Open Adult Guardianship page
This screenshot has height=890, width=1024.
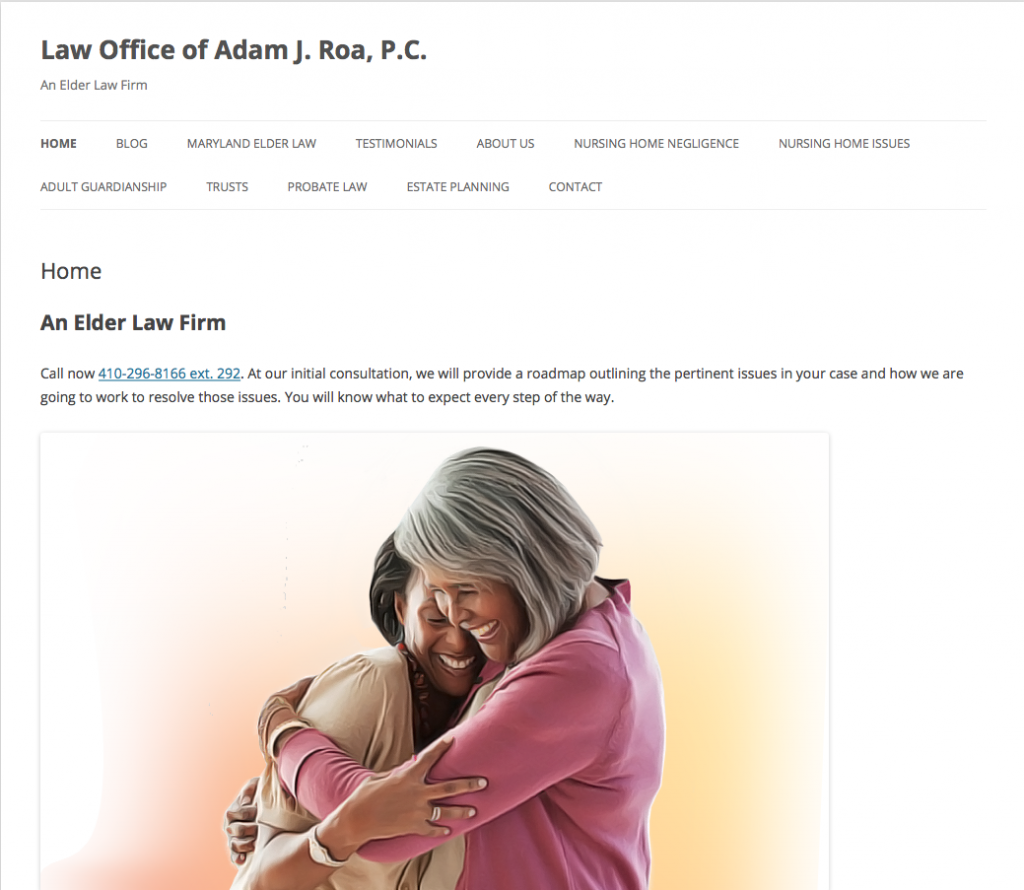point(103,187)
